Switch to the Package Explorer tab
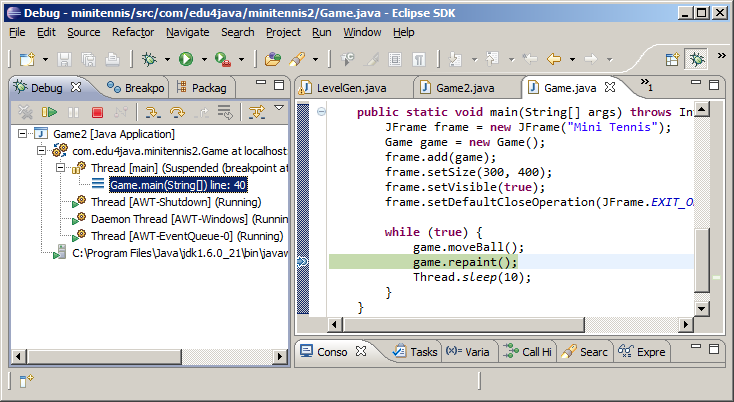 pyautogui.click(x=202, y=88)
